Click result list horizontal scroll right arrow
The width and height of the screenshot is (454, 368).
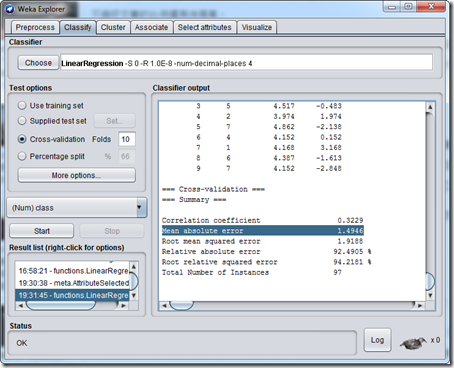click(x=124, y=305)
